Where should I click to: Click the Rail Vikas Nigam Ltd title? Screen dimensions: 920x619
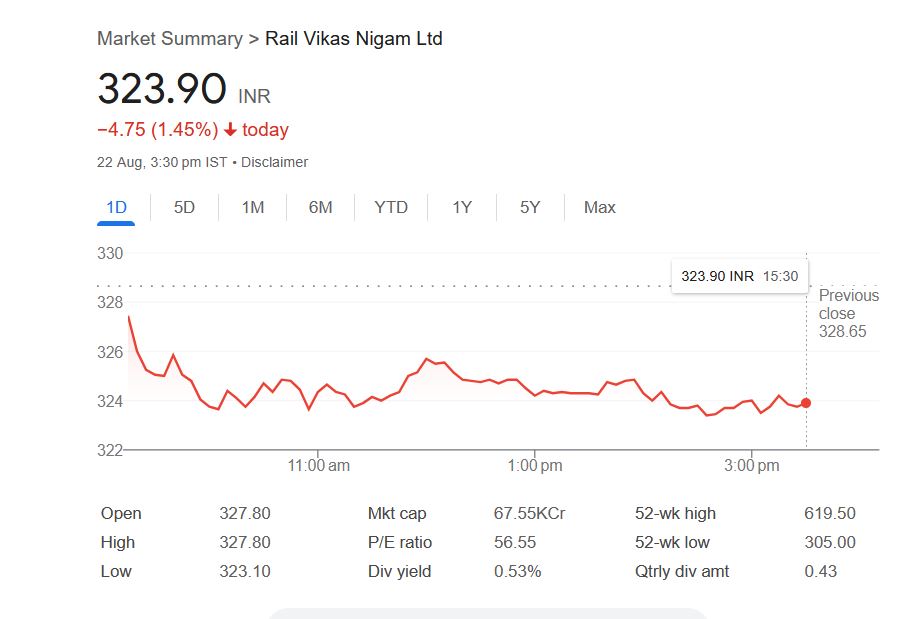click(x=353, y=39)
